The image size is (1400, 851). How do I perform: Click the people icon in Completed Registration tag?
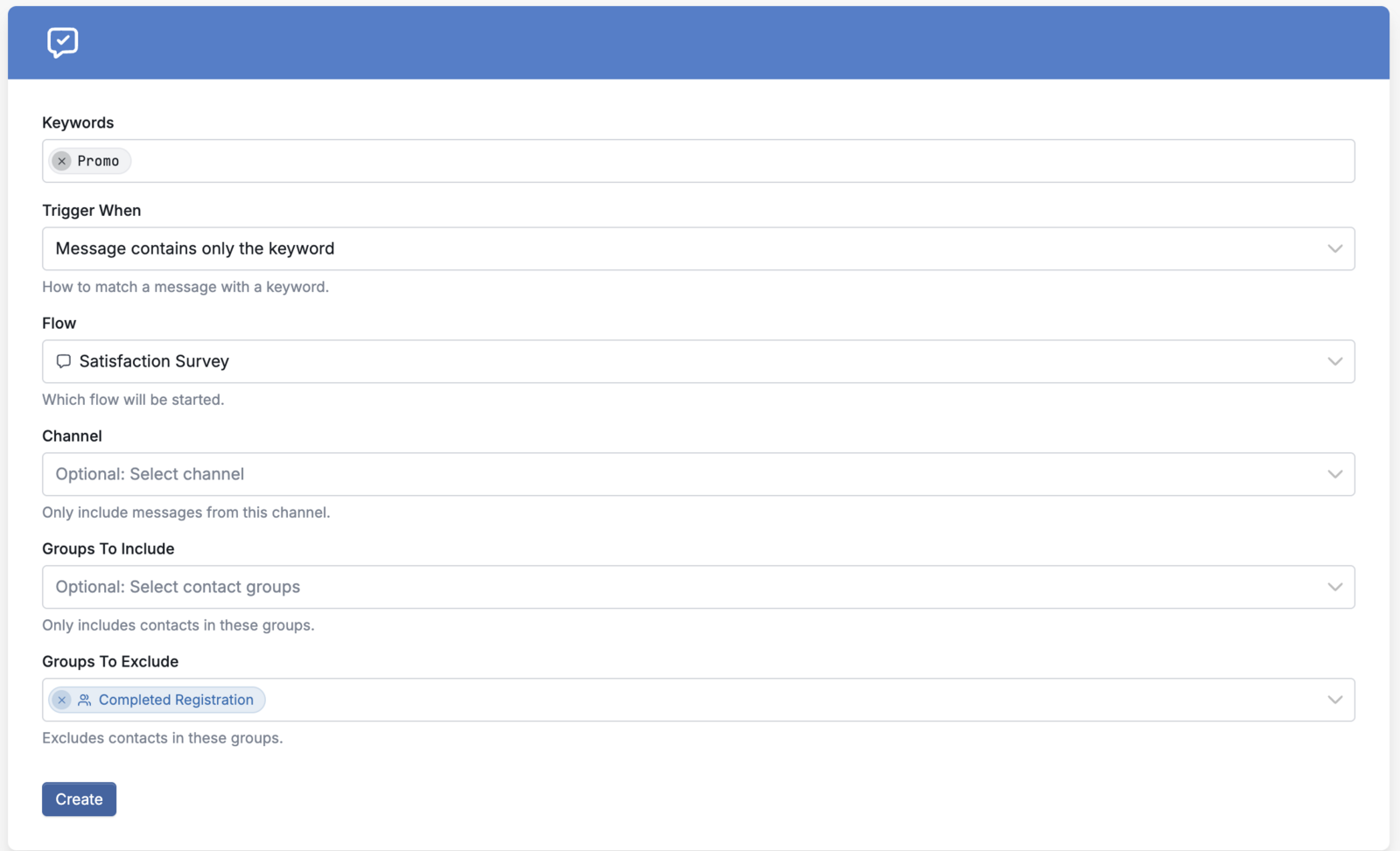click(x=85, y=700)
